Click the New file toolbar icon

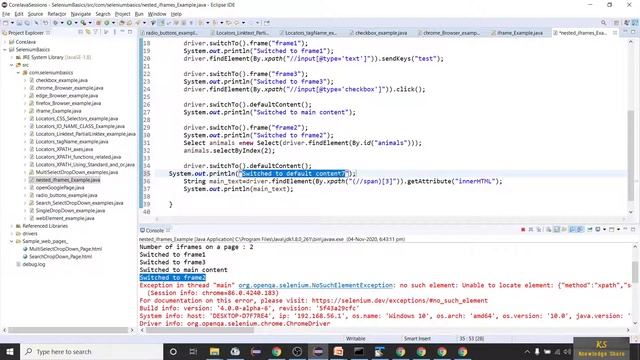coord(5,23)
